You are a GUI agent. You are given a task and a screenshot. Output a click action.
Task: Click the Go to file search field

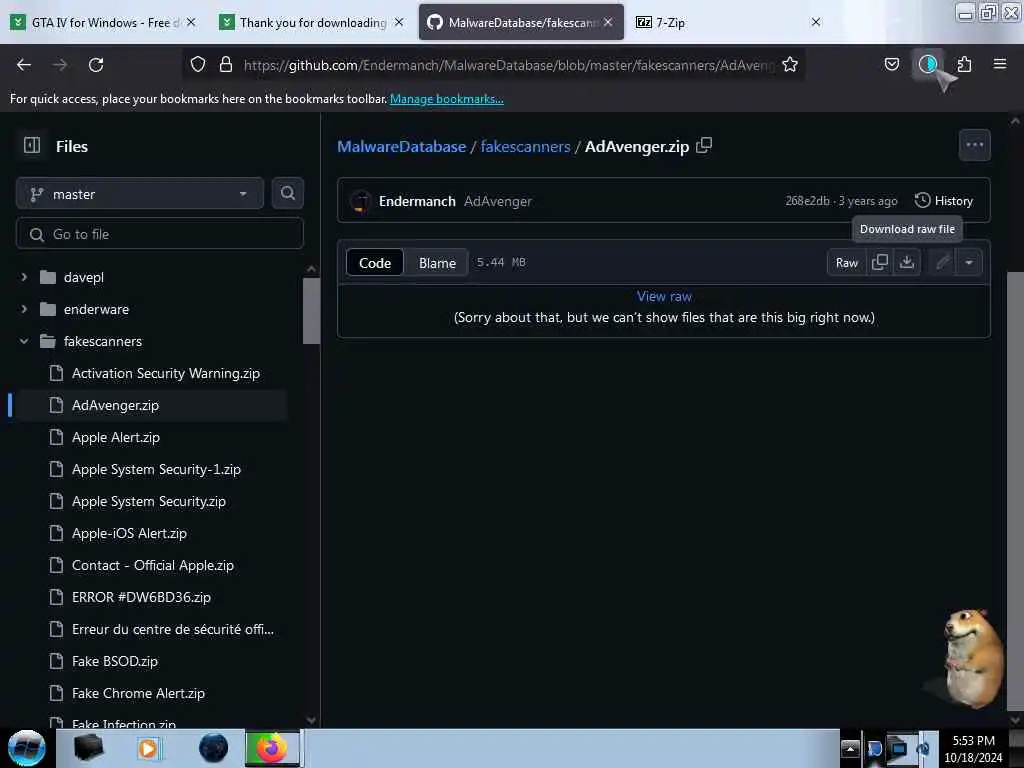(160, 234)
